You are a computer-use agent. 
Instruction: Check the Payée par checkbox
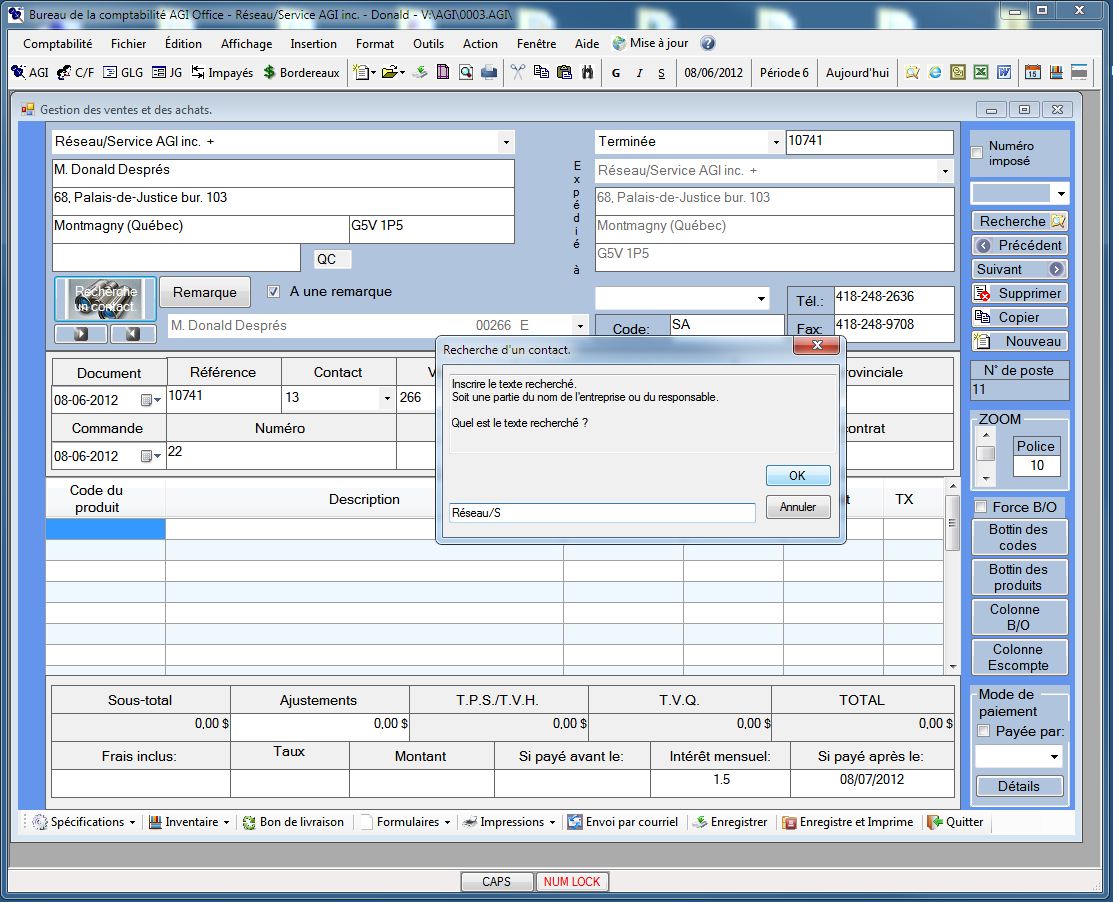click(984, 731)
